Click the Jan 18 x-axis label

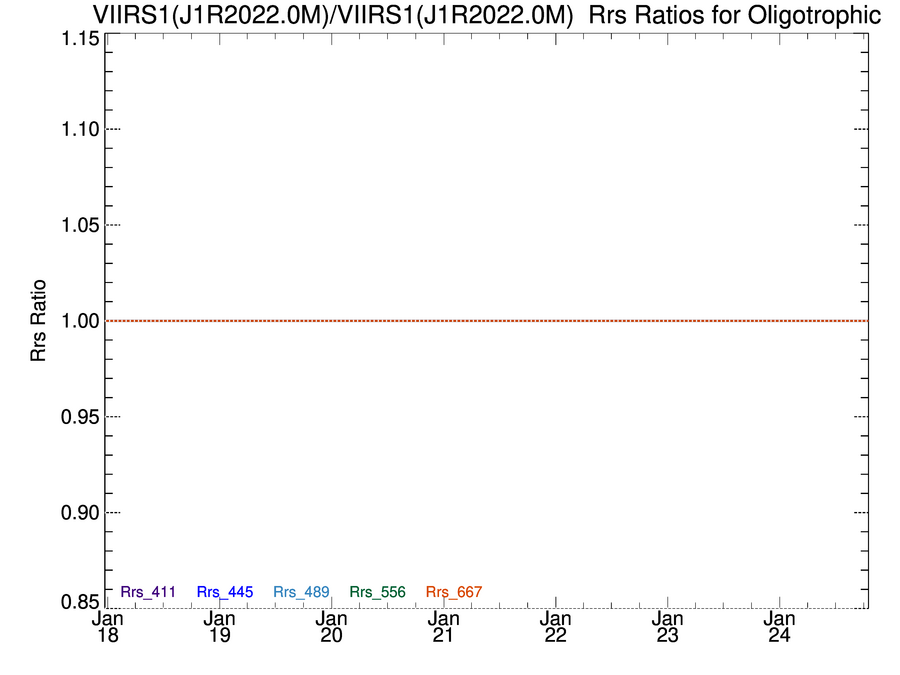107,627
